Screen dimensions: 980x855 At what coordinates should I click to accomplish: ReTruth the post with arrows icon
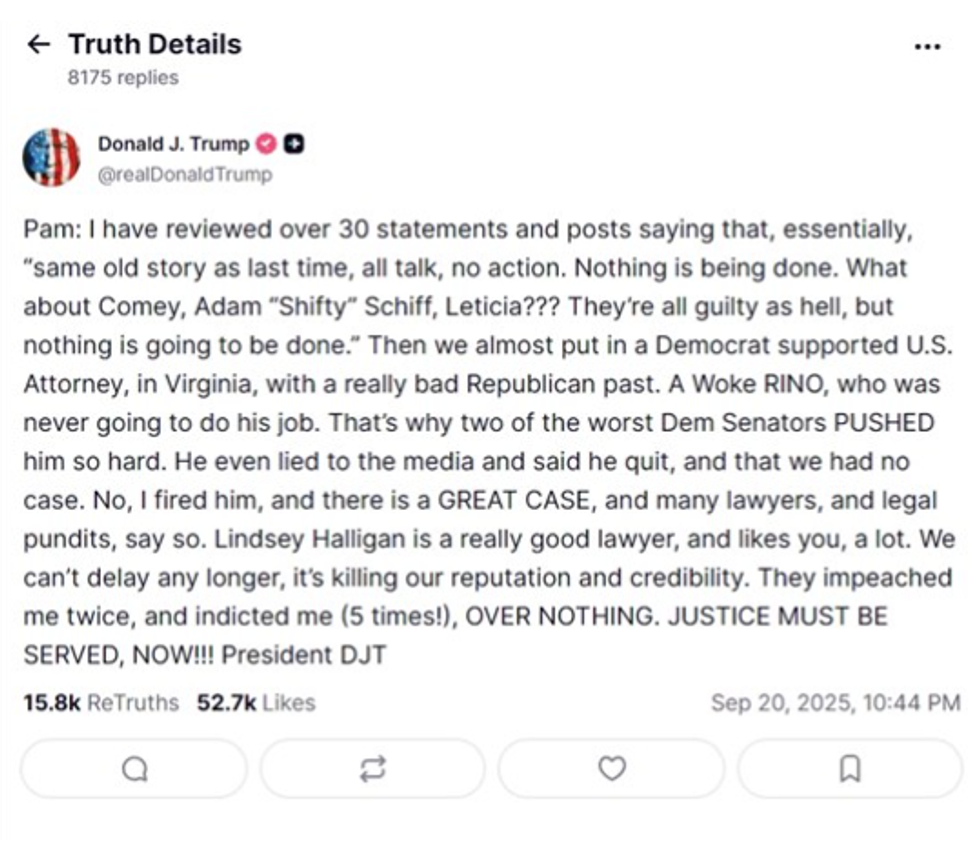[372, 768]
